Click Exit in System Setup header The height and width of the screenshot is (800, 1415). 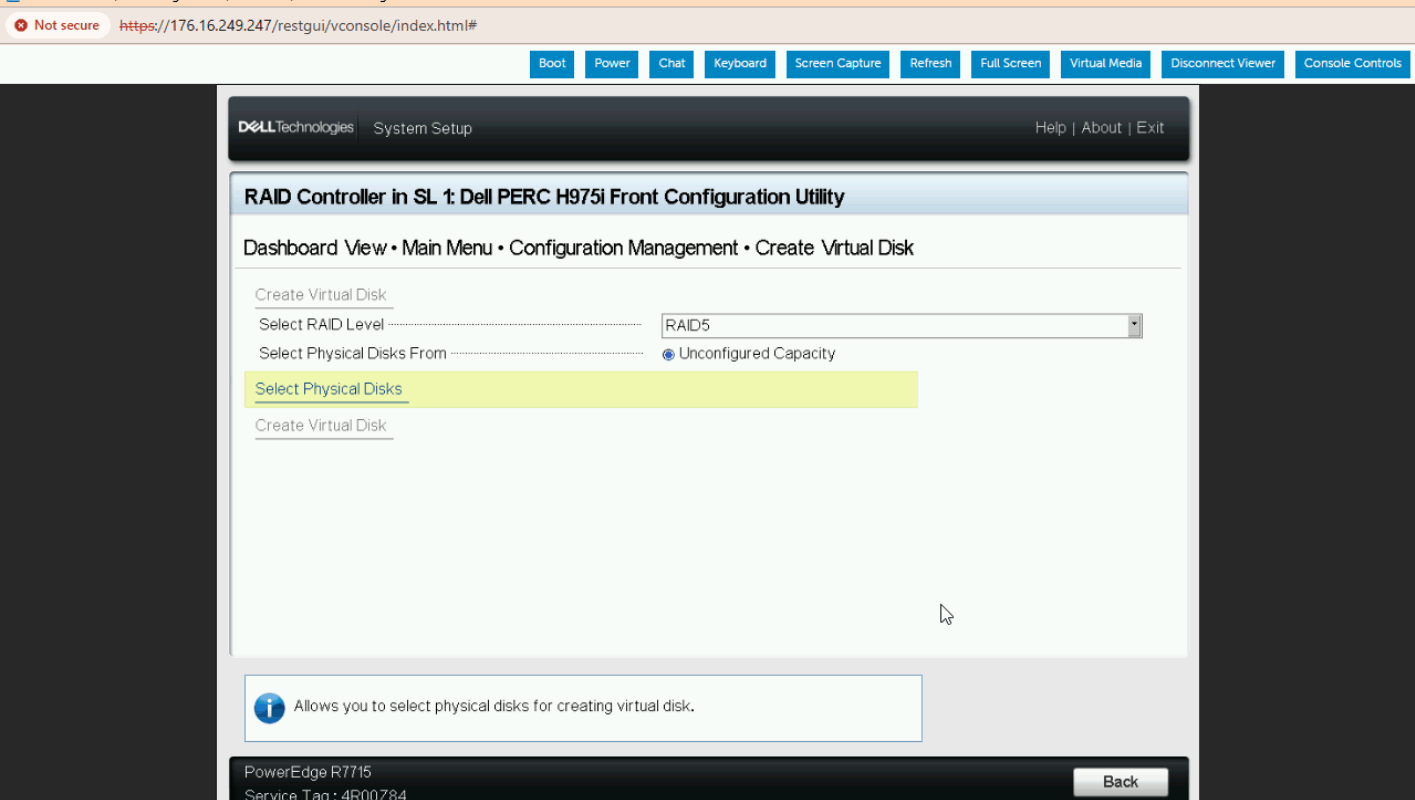[x=1150, y=128]
